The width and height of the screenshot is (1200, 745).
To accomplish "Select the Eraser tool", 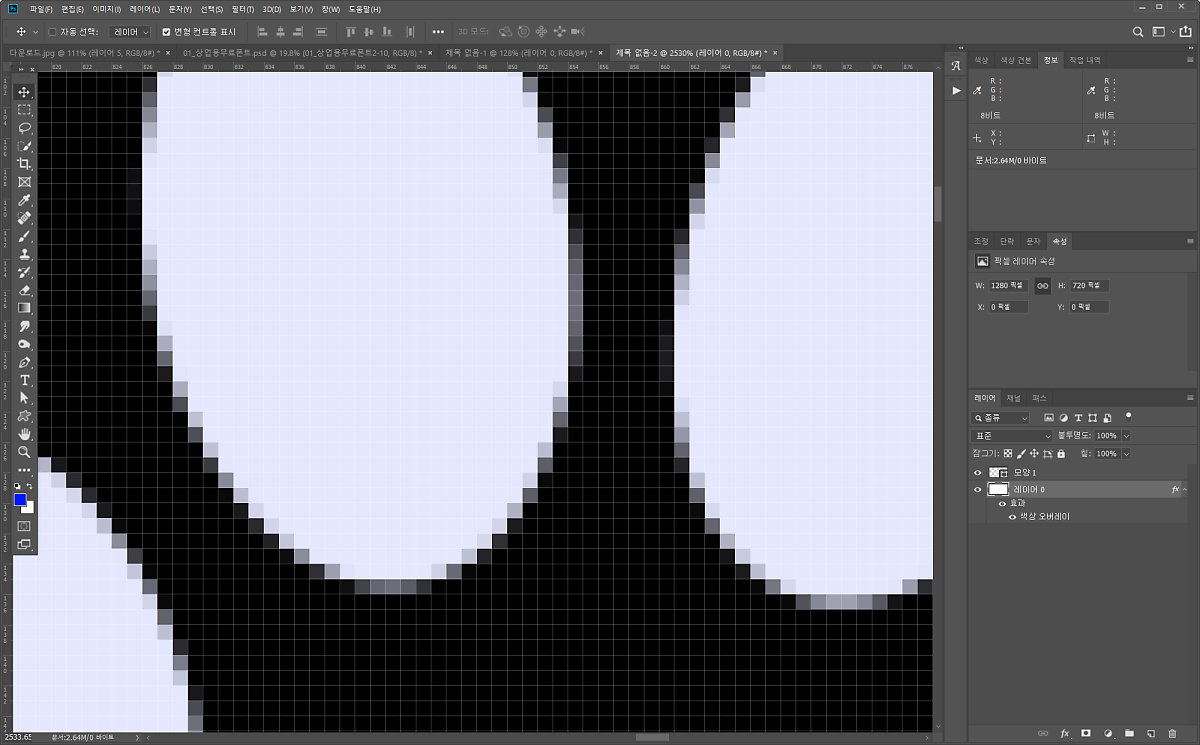I will pyautogui.click(x=25, y=290).
